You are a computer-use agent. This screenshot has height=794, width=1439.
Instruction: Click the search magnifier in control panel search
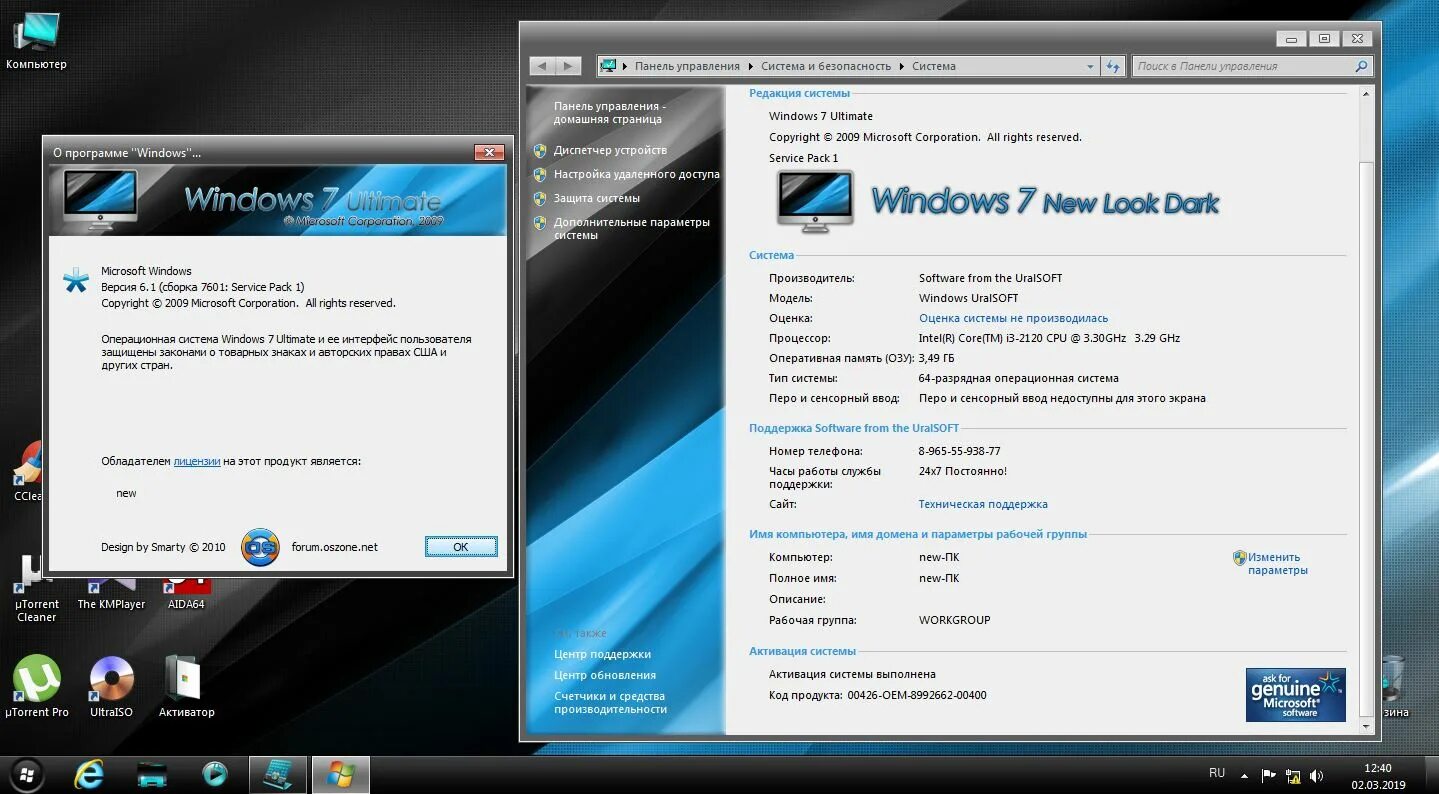pos(1361,66)
